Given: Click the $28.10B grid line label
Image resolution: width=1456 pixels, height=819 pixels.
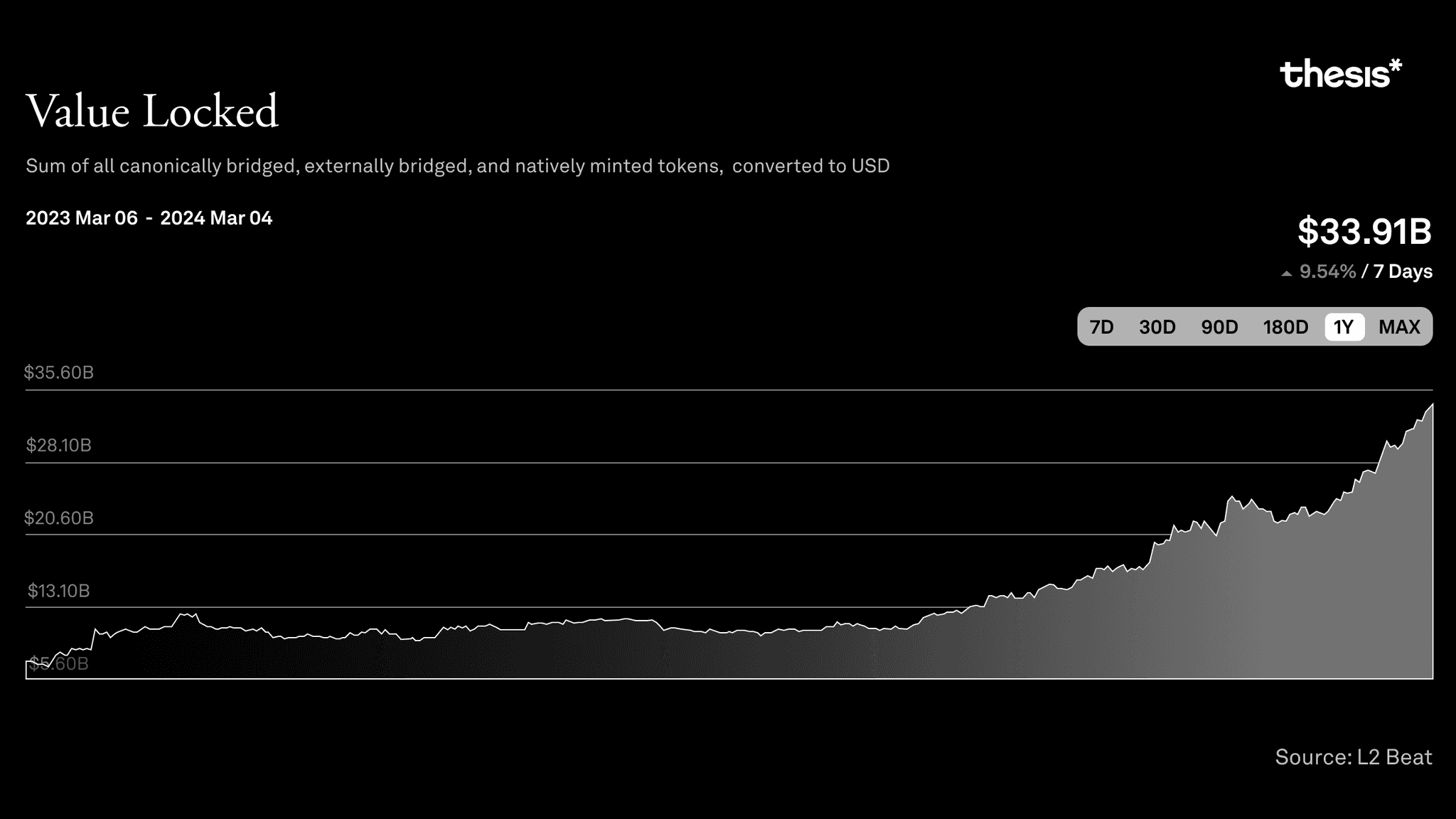Looking at the screenshot, I should pos(58,445).
